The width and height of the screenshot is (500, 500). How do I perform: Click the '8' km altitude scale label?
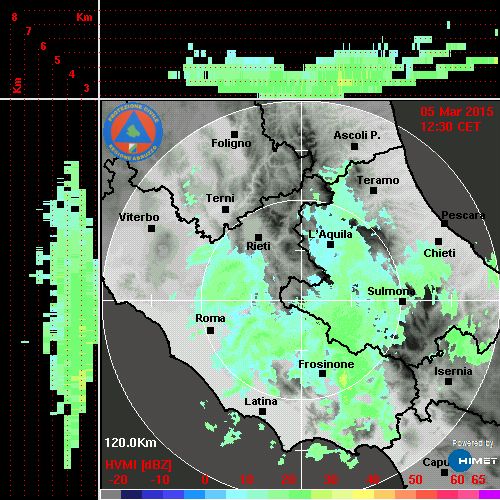pyautogui.click(x=14, y=17)
